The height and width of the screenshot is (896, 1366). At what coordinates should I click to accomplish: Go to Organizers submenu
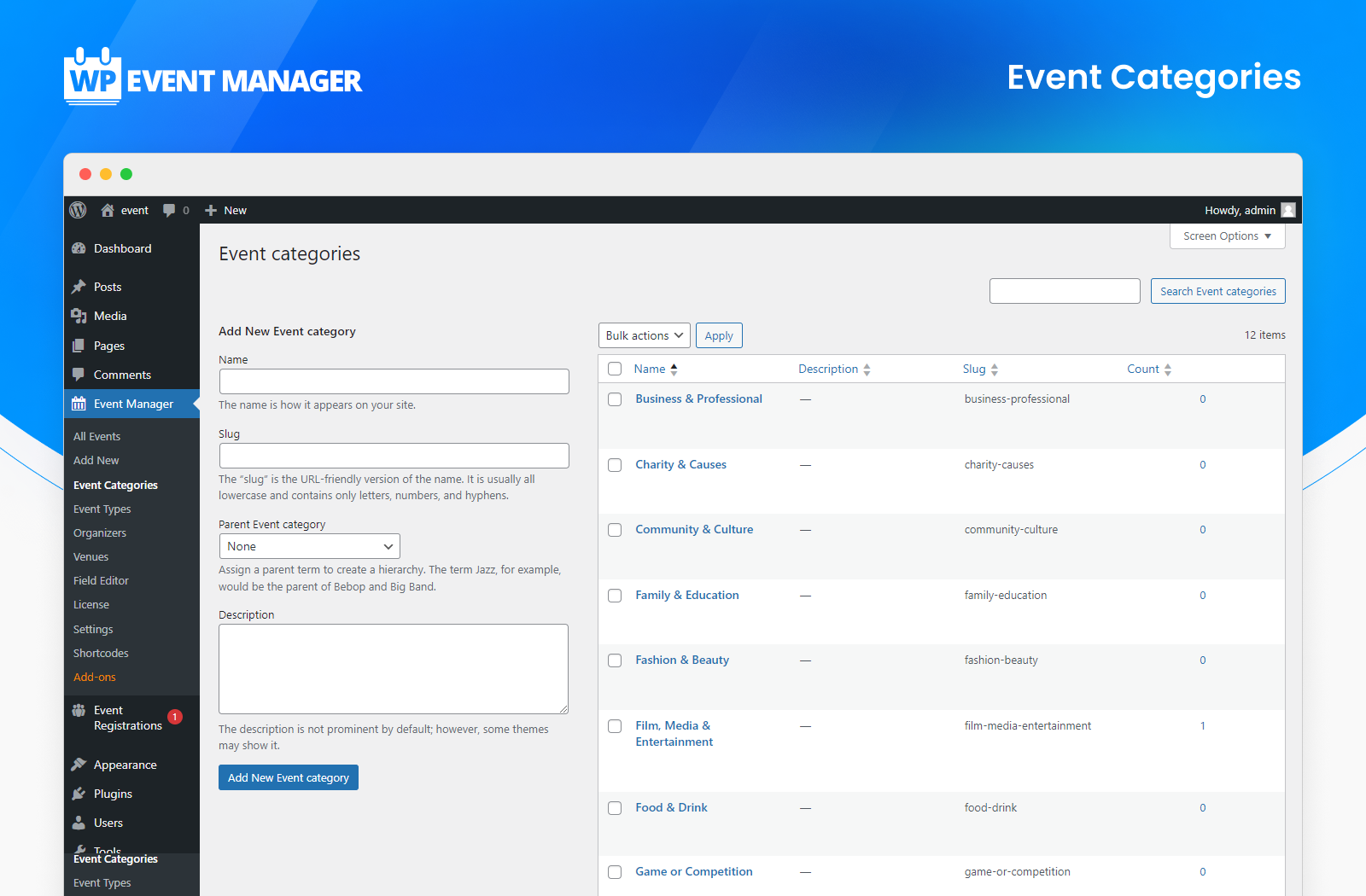[99, 532]
